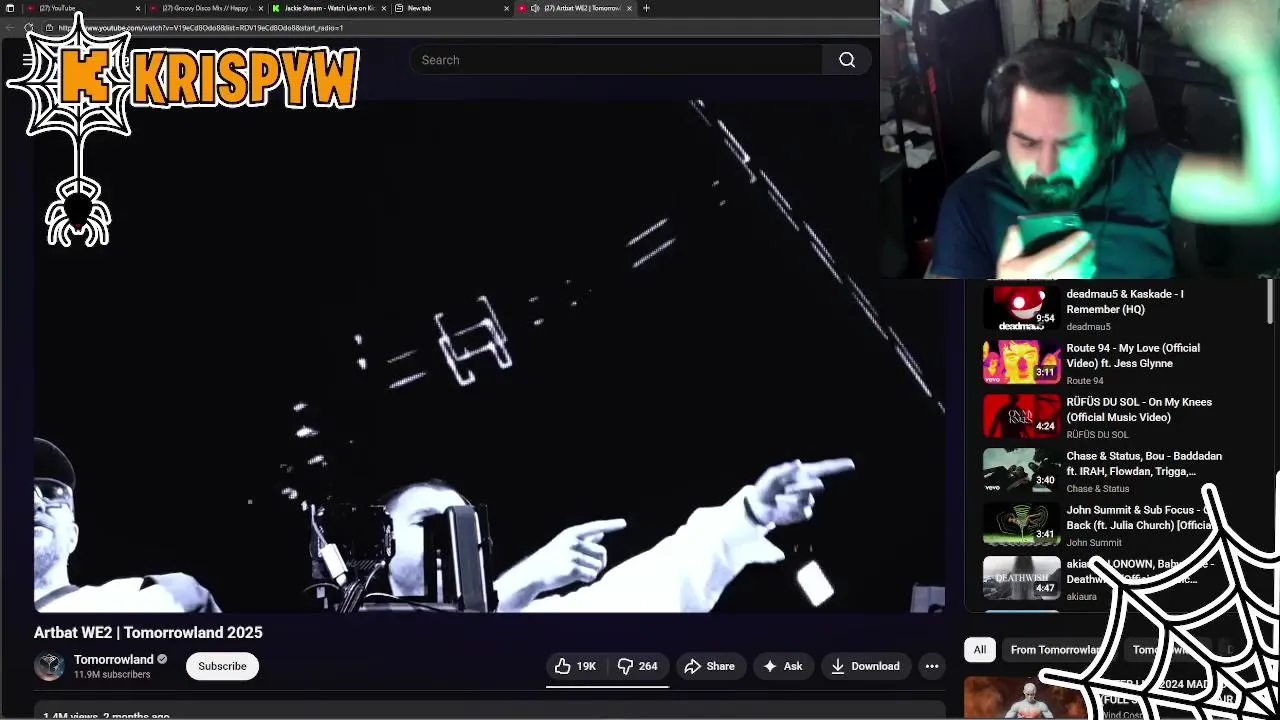Close the Groovy Disco Mix tab
Viewport: 1280px width, 720px height.
coord(260,8)
